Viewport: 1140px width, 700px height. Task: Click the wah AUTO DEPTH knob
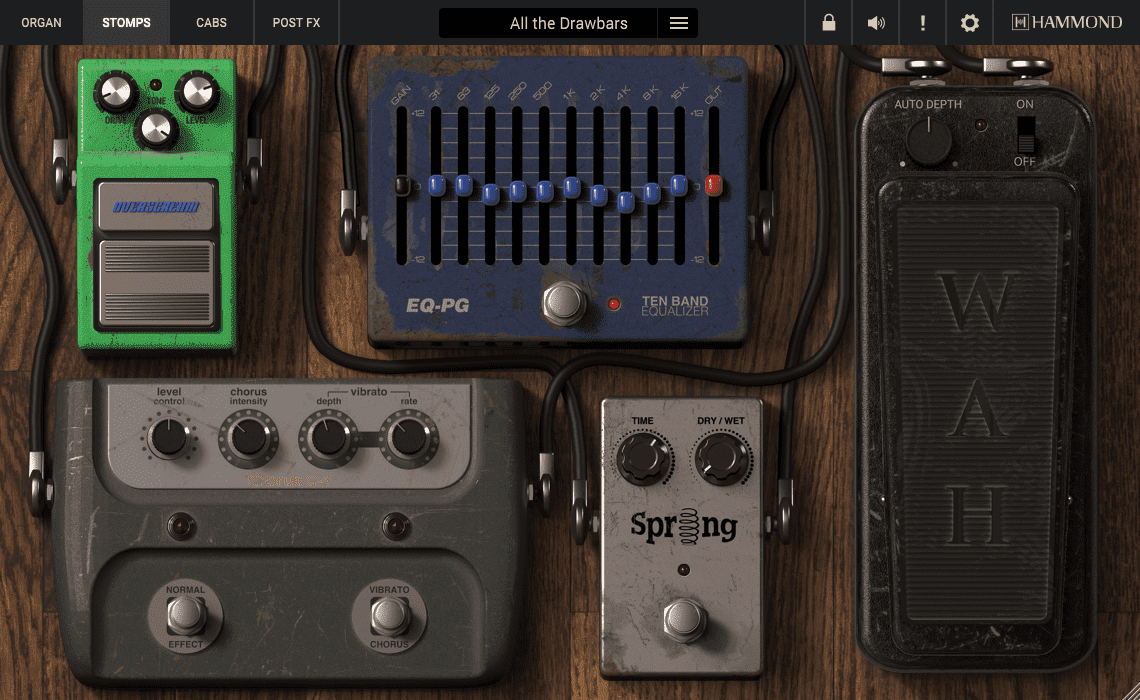[x=928, y=140]
